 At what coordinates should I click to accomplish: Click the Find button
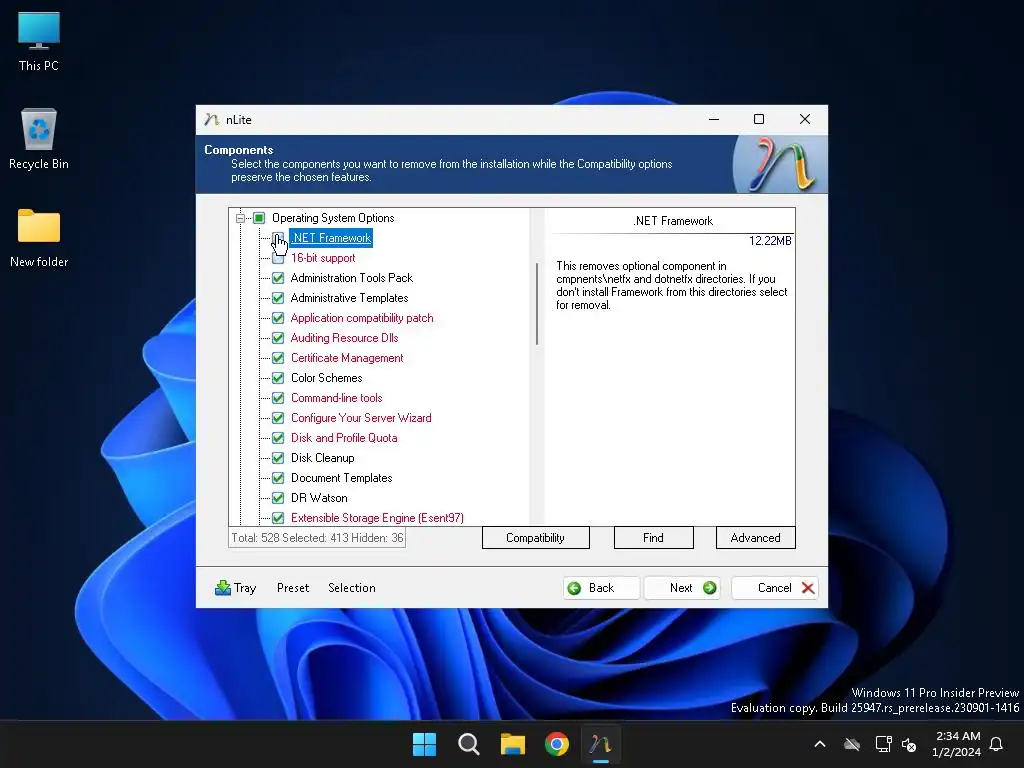click(x=653, y=537)
